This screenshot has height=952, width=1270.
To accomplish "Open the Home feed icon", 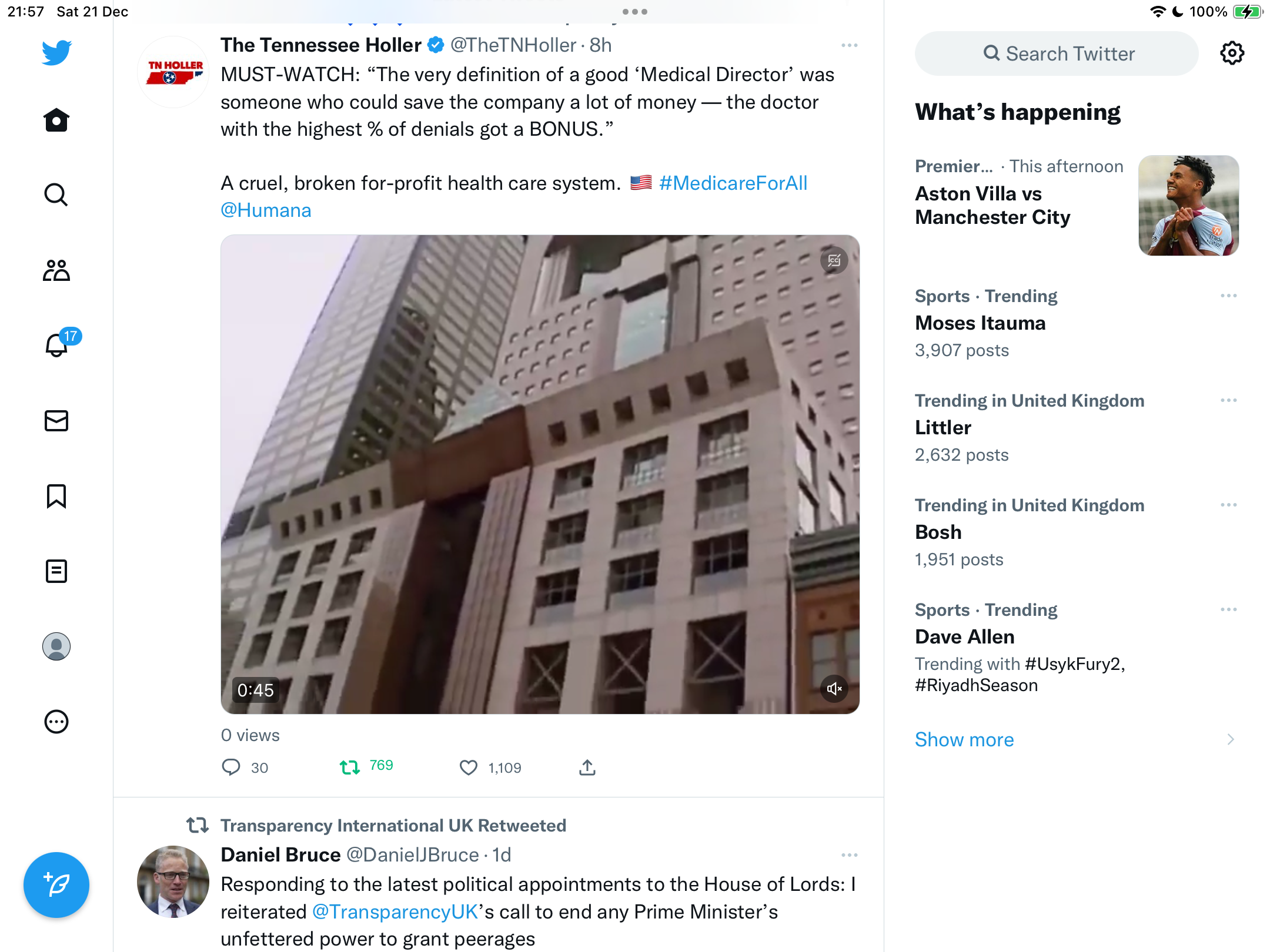I will [56, 120].
